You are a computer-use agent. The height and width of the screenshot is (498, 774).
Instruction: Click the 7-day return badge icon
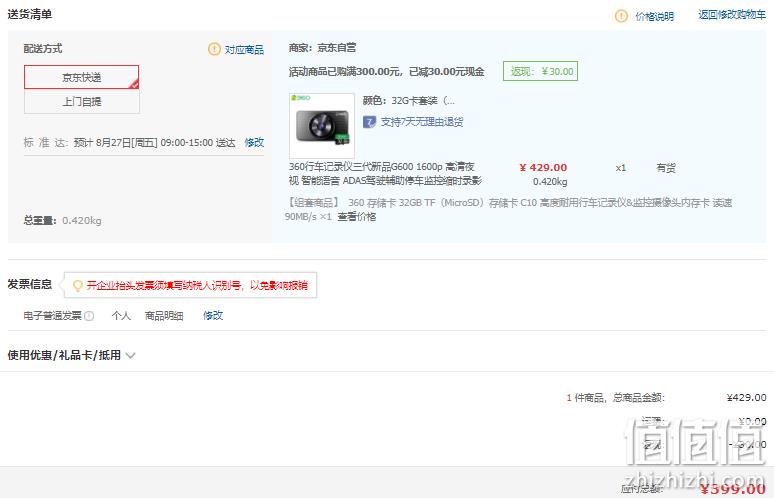[x=369, y=122]
